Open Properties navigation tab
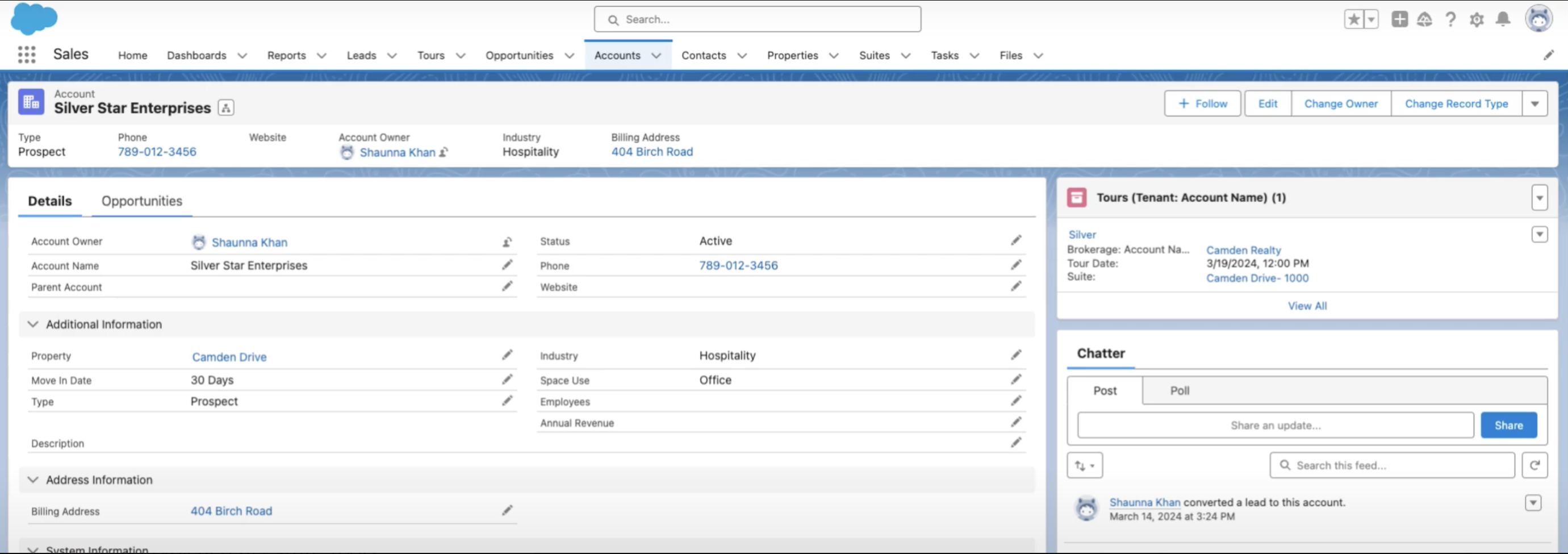This screenshot has height=554, width=1568. tap(793, 56)
